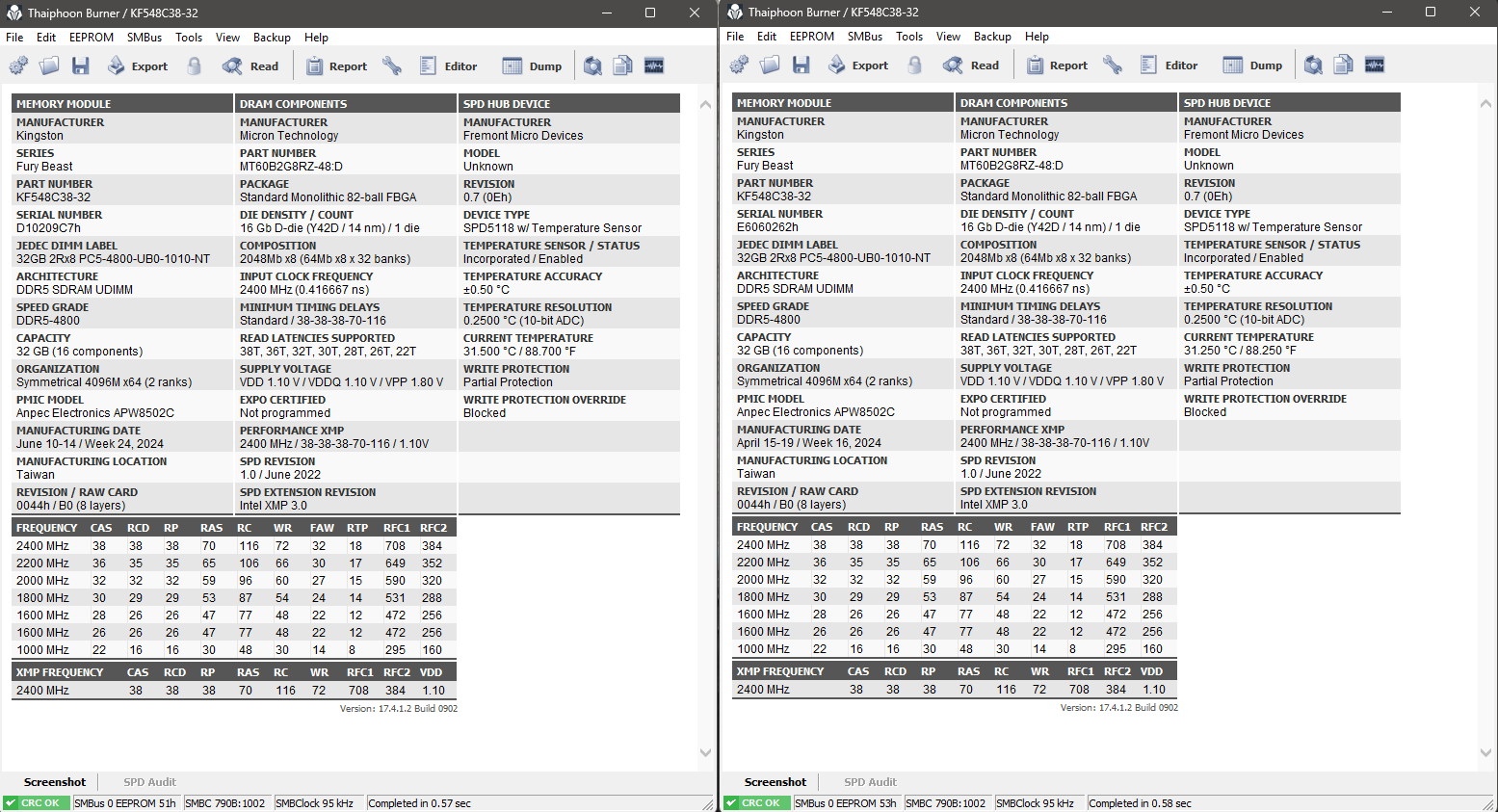
Task: Open Editor in EEPROM 53h window
Action: click(x=1169, y=65)
